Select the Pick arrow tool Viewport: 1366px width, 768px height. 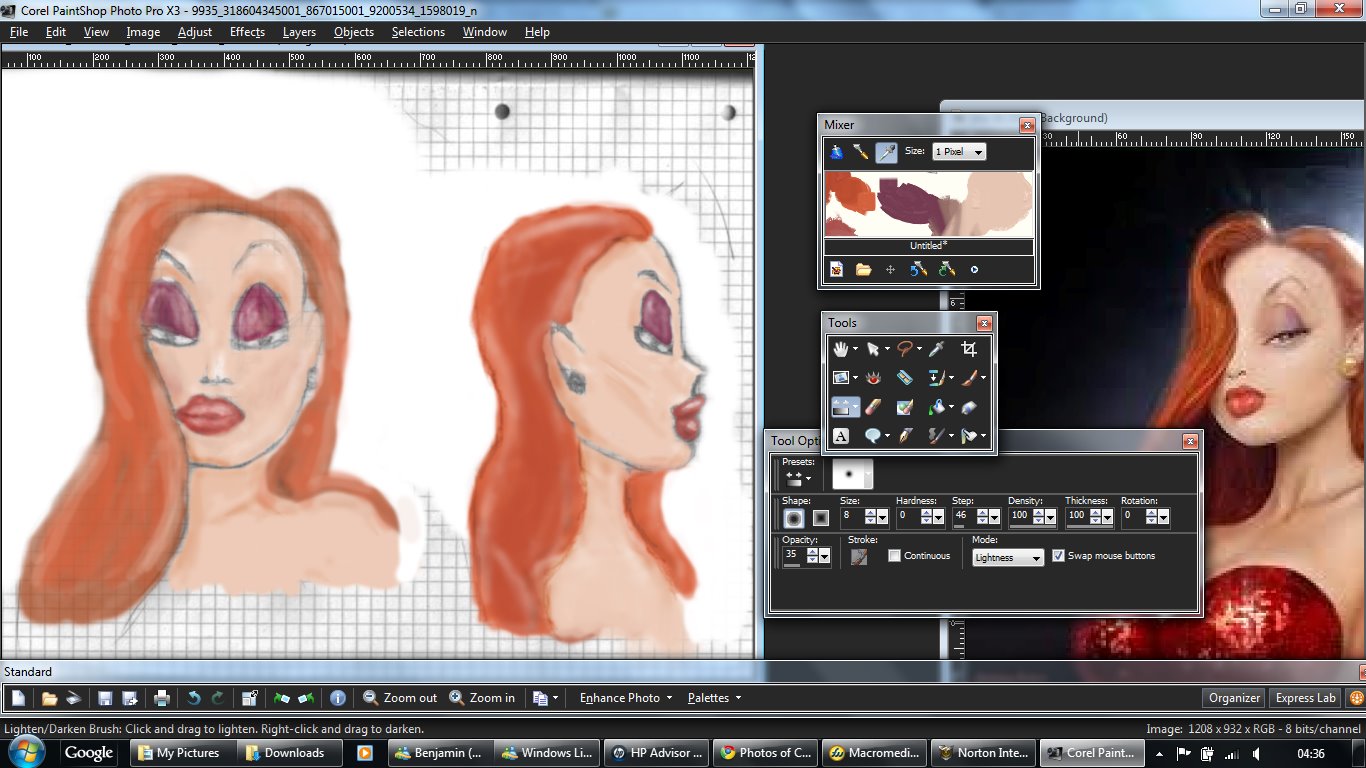coord(873,349)
